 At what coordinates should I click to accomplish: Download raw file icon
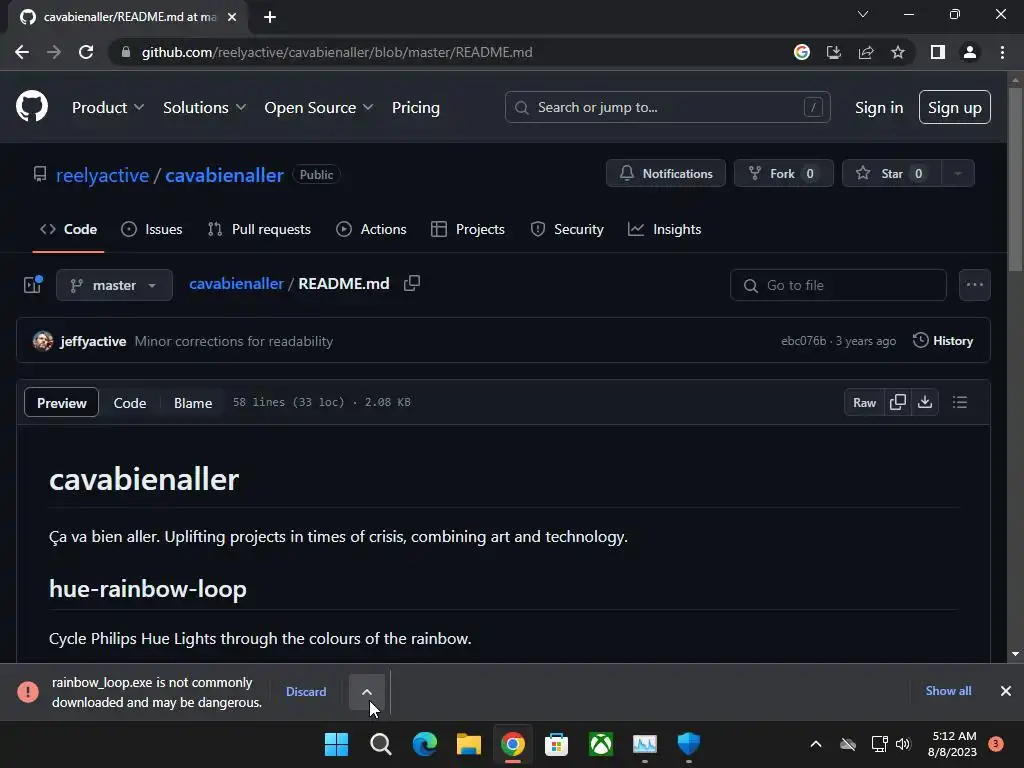click(x=925, y=402)
